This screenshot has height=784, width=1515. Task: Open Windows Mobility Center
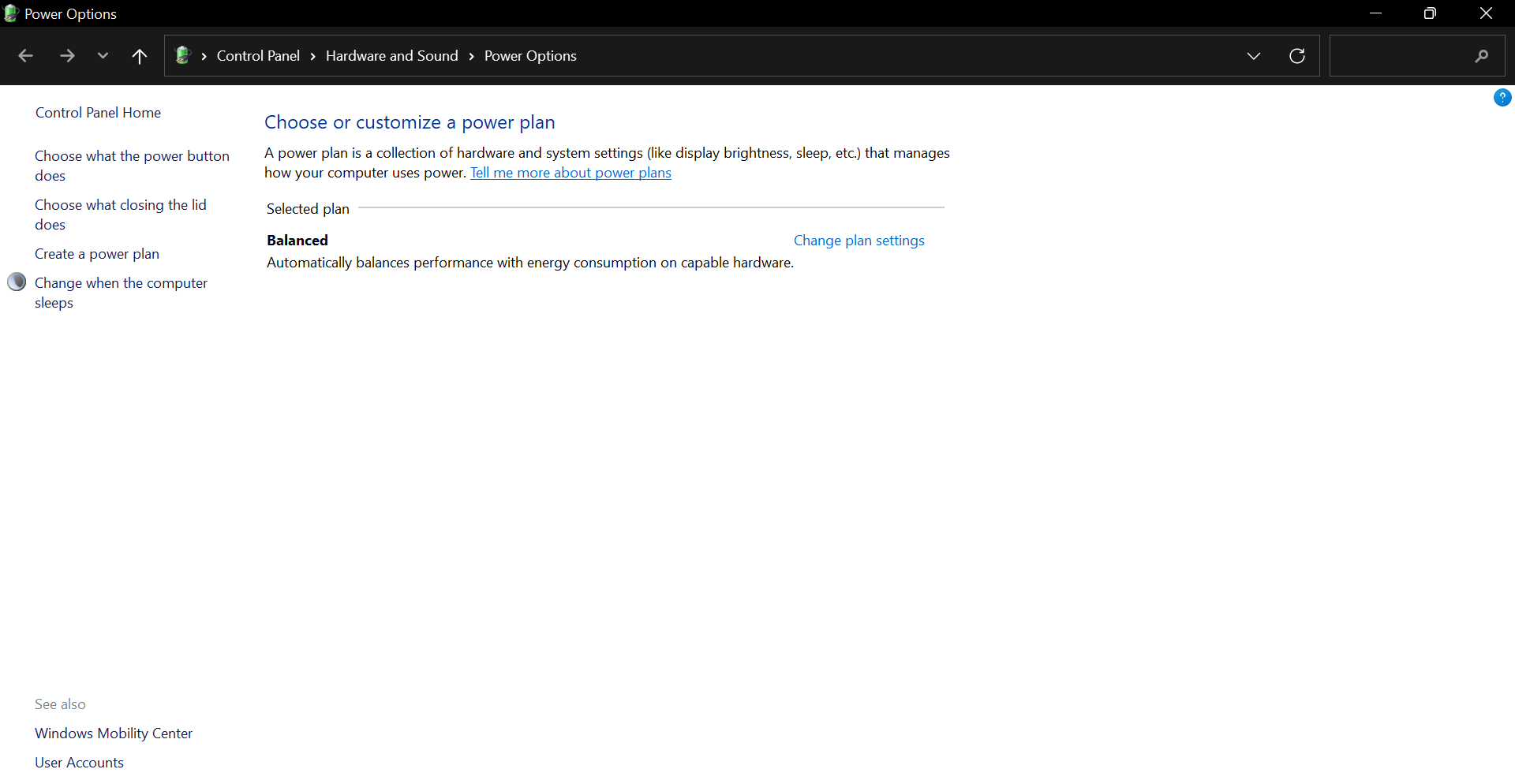coord(113,733)
